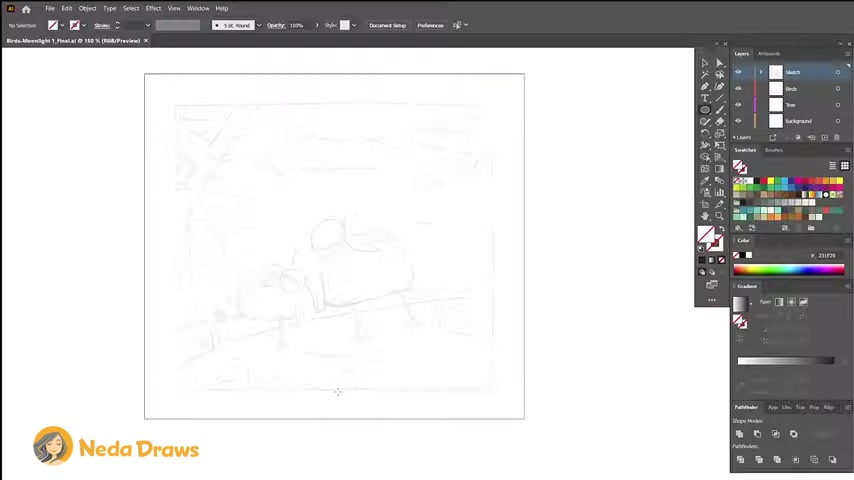Hide the Birds layer

pos(738,88)
